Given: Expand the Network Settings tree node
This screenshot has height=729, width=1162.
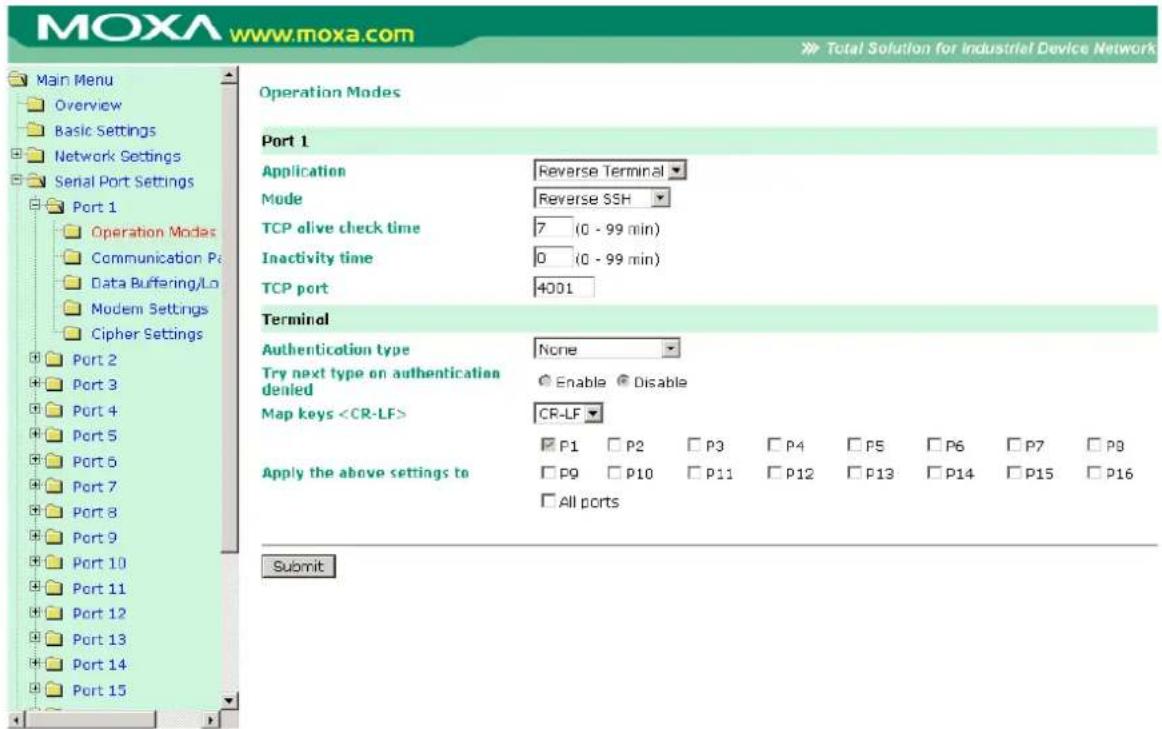Looking at the screenshot, I should point(16,154).
